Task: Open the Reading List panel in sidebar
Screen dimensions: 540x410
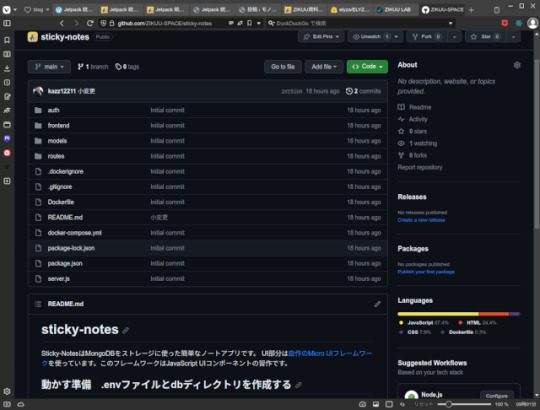Action: click(7, 54)
